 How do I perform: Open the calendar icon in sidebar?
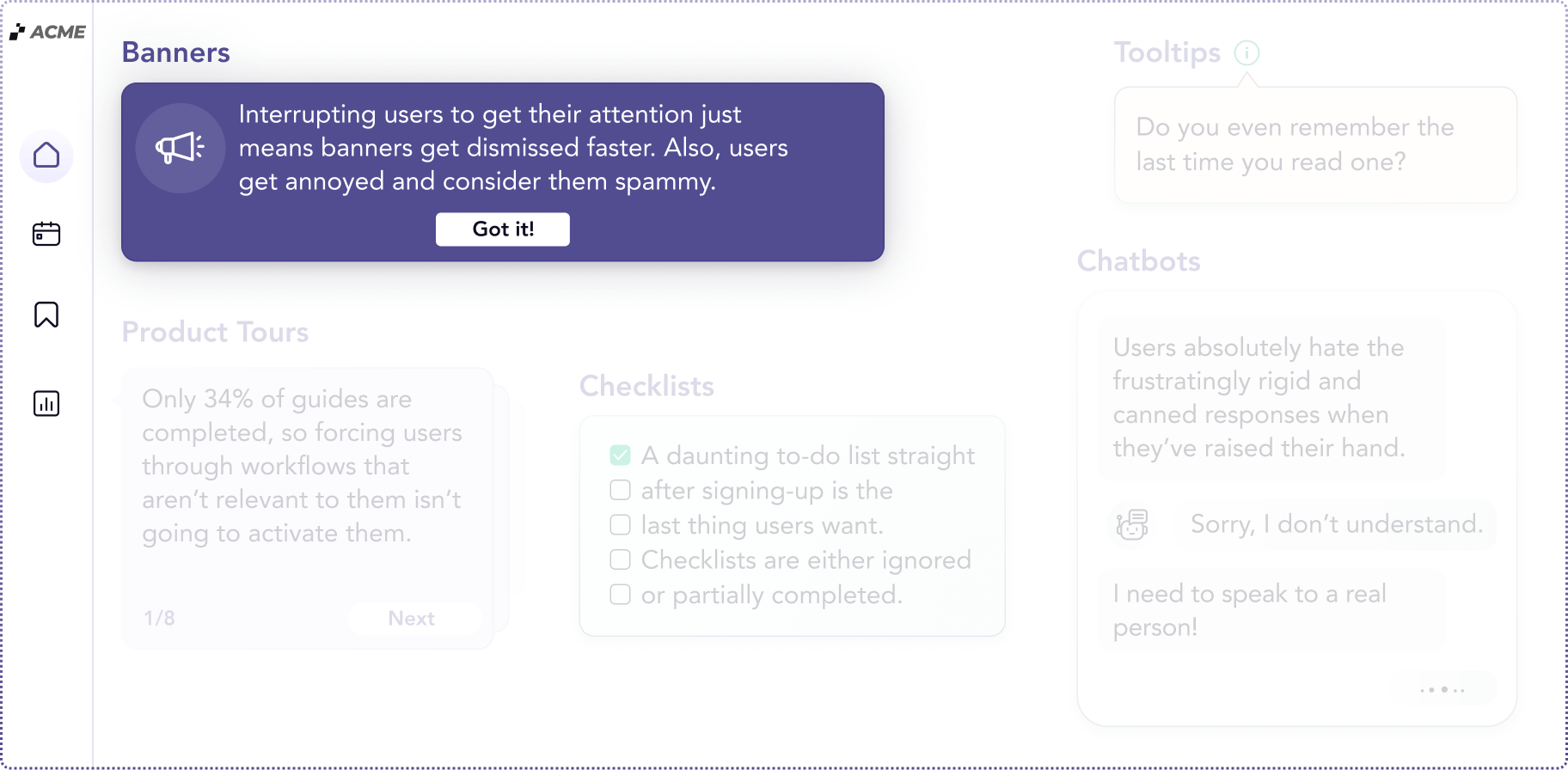pos(46,234)
